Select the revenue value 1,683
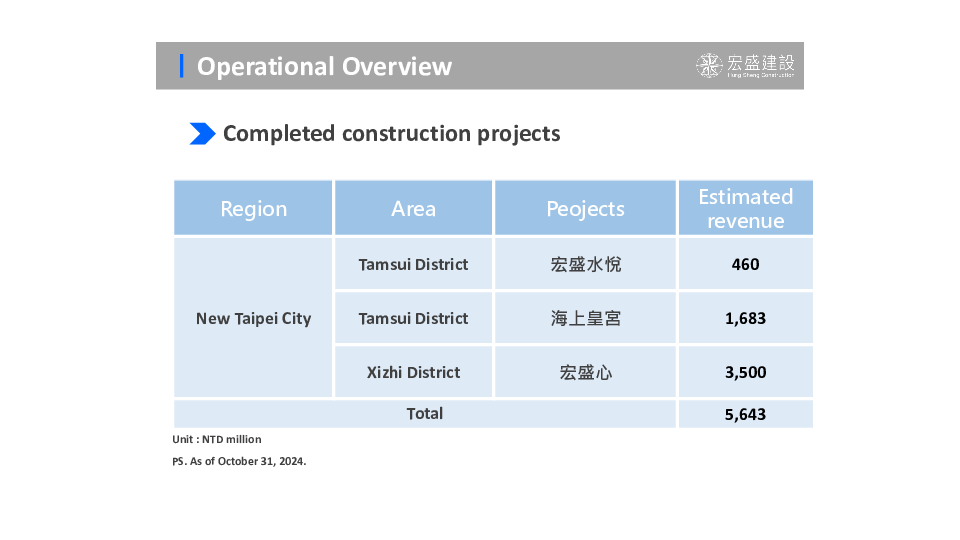 click(745, 318)
